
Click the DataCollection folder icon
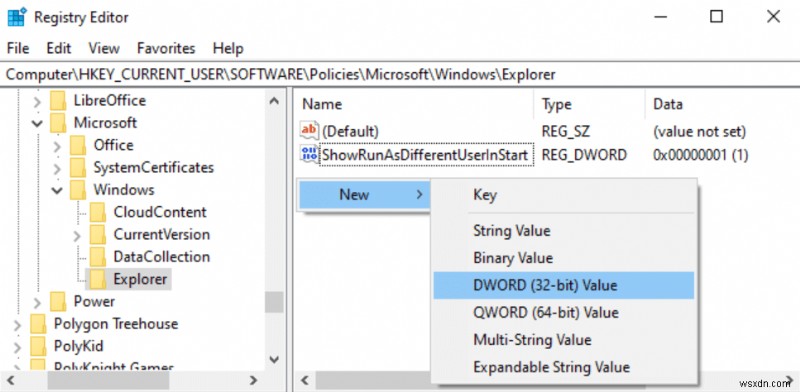point(97,257)
